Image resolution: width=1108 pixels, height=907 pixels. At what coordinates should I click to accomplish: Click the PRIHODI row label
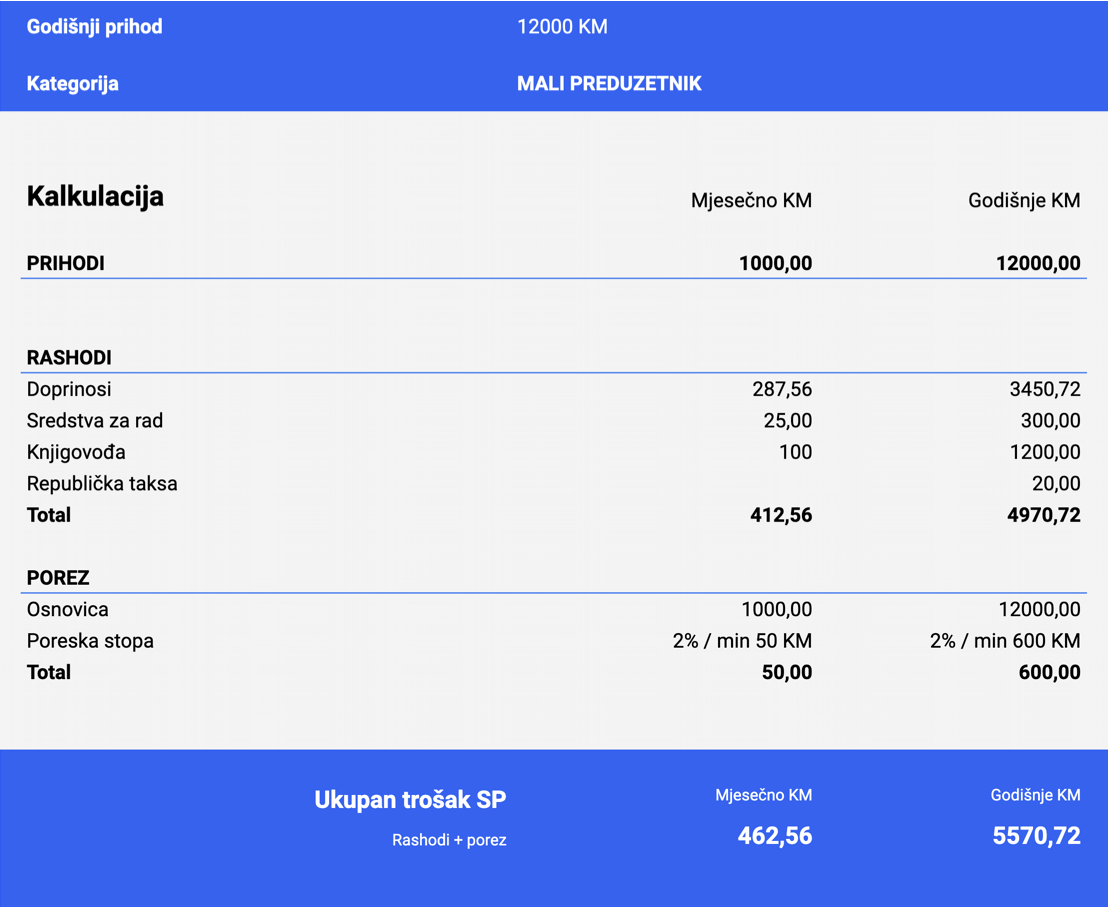65,263
